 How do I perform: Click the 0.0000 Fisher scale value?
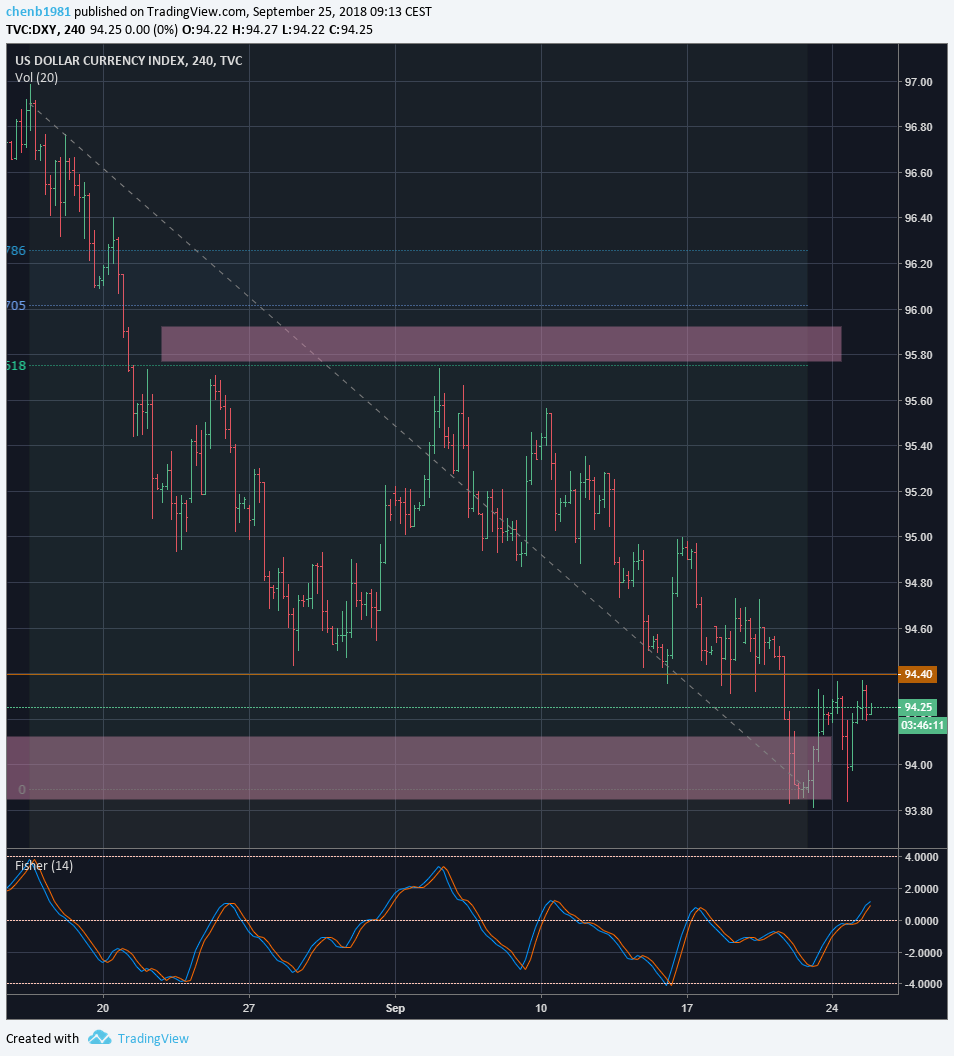click(922, 921)
